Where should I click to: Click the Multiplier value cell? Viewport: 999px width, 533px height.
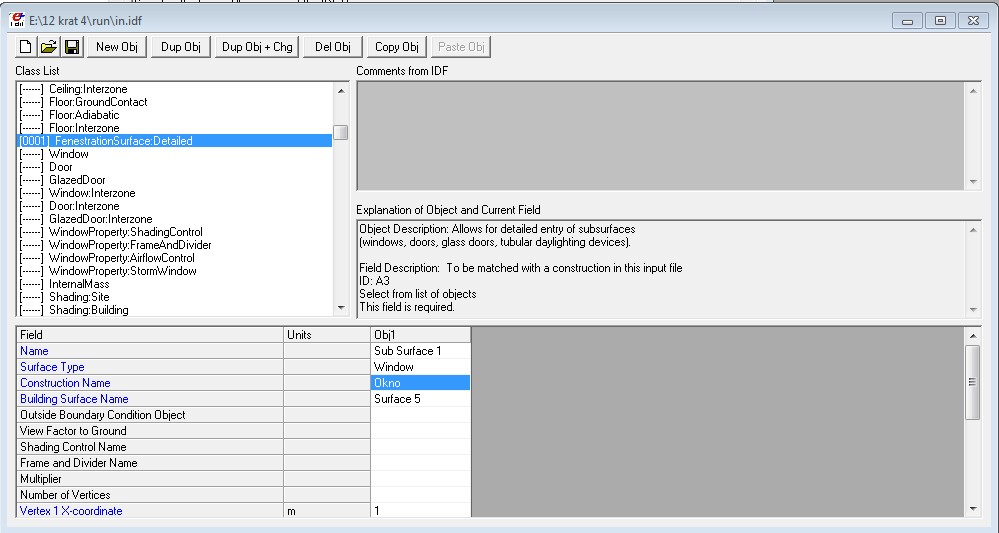pyautogui.click(x=420, y=478)
